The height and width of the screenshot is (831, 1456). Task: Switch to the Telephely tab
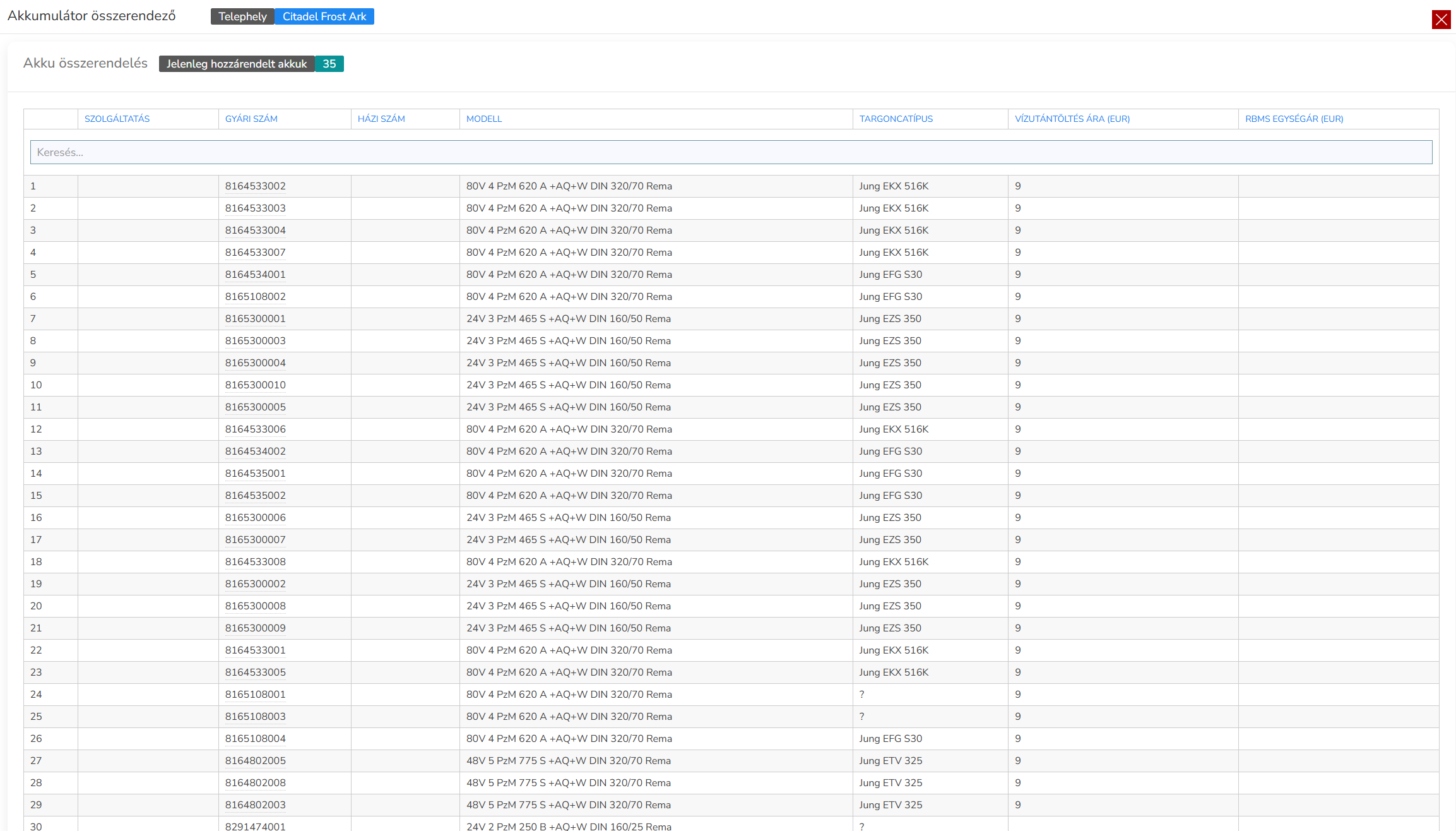(242, 16)
